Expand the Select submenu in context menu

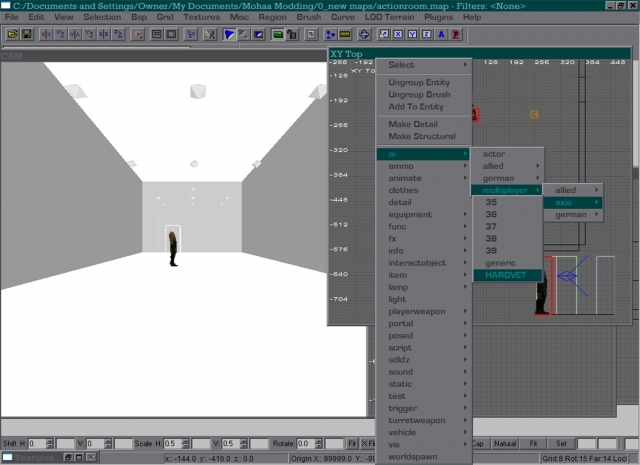424,65
